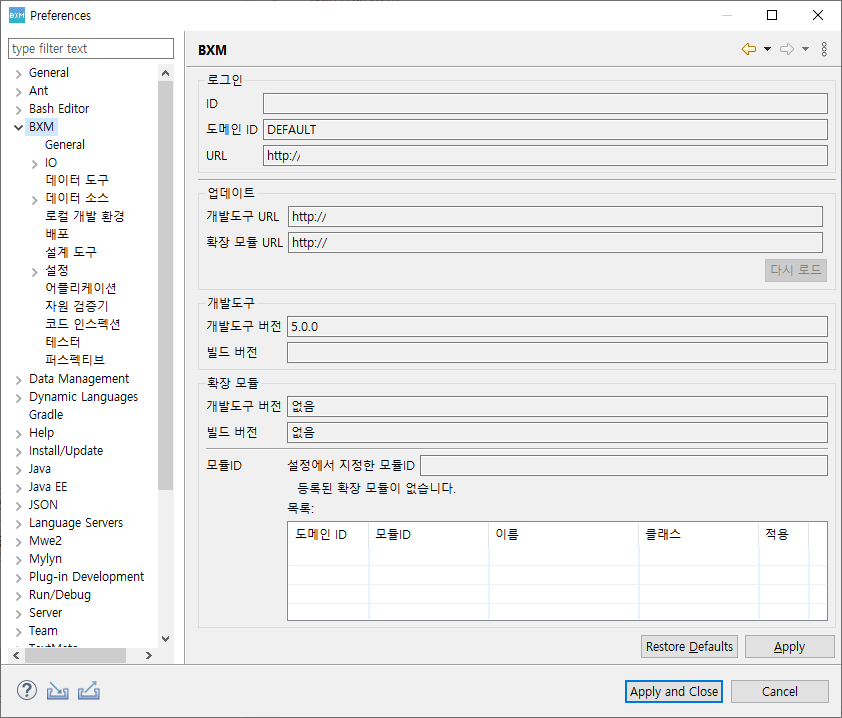Screen dimensions: 842x718
Task: Select the Run/Debug tree item
Action: click(60, 595)
